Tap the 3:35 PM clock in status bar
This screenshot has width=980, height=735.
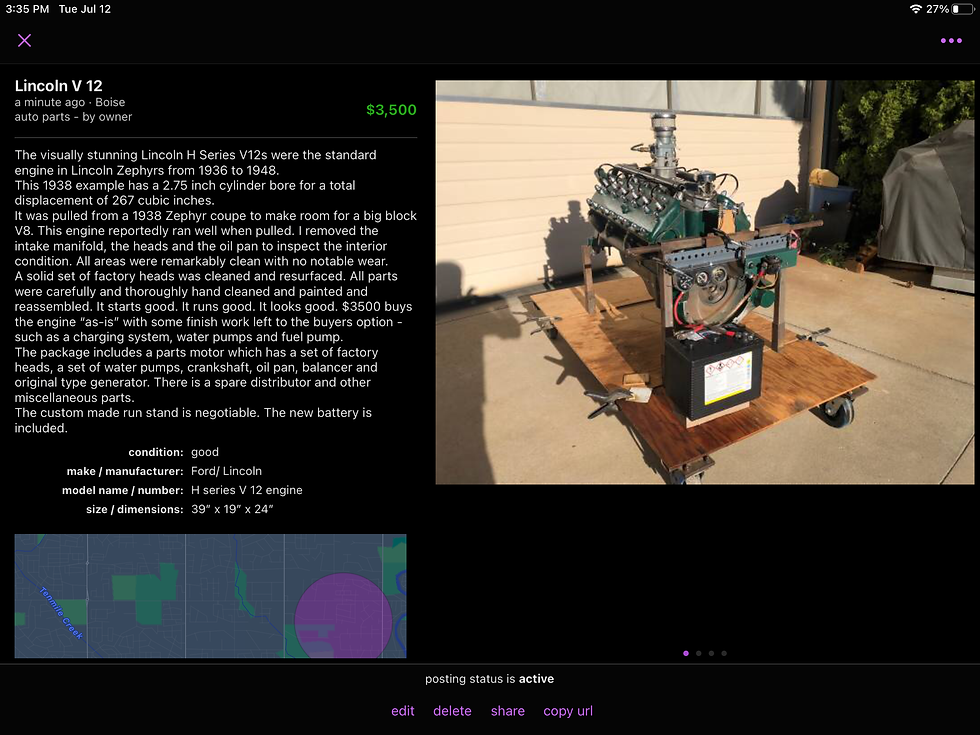tap(28, 9)
